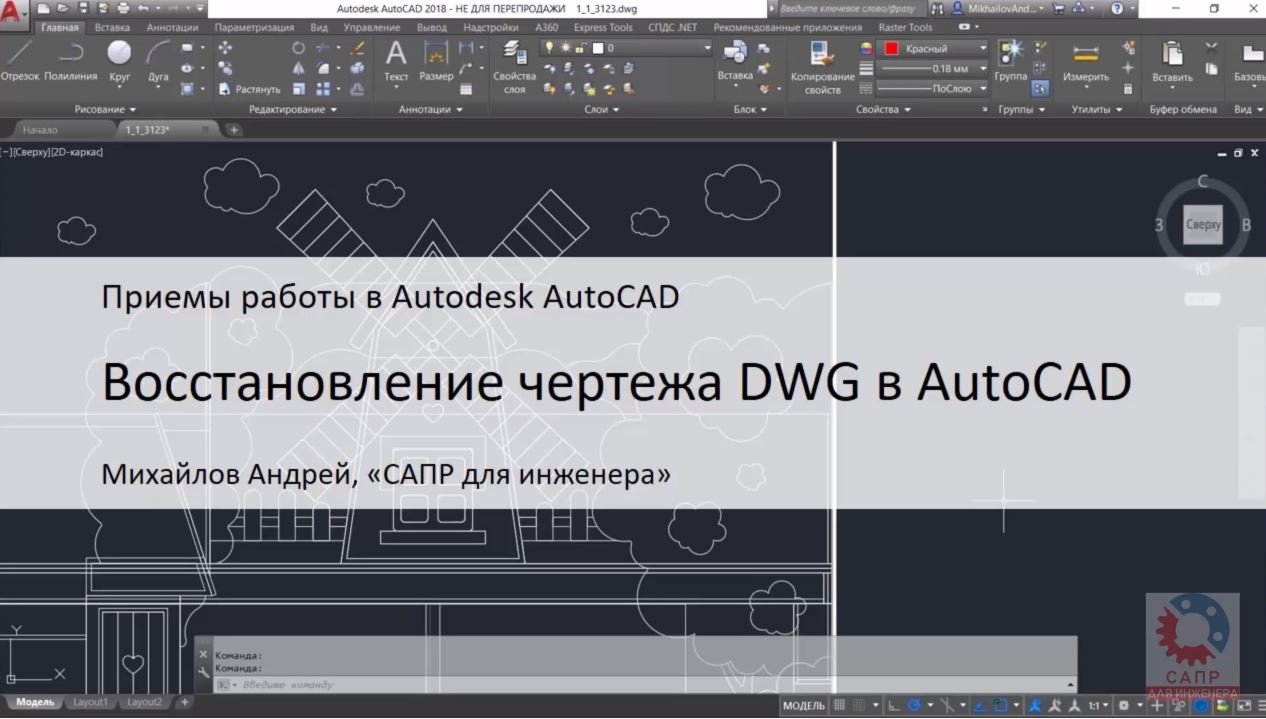Viewport: 1266px width, 719px height.
Task: Toggle snap mode in status bar
Action: [x=859, y=705]
